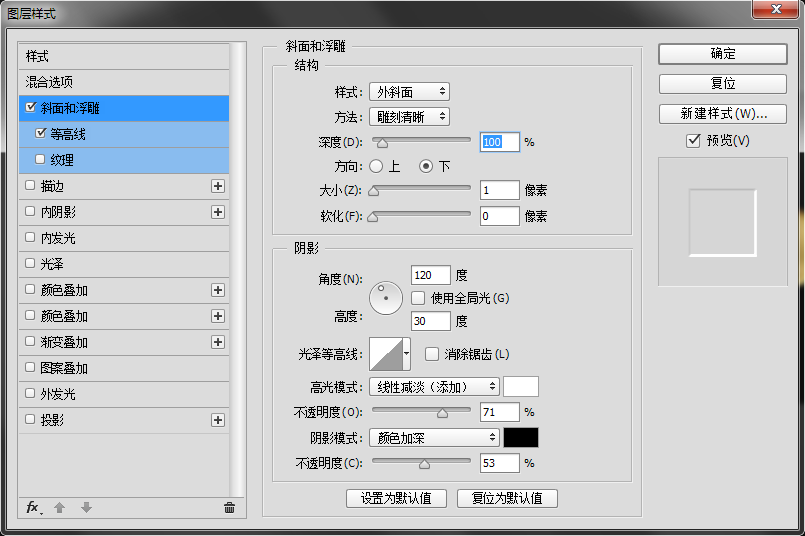Select the 光泽 row label
The image size is (805, 536).
tap(52, 264)
